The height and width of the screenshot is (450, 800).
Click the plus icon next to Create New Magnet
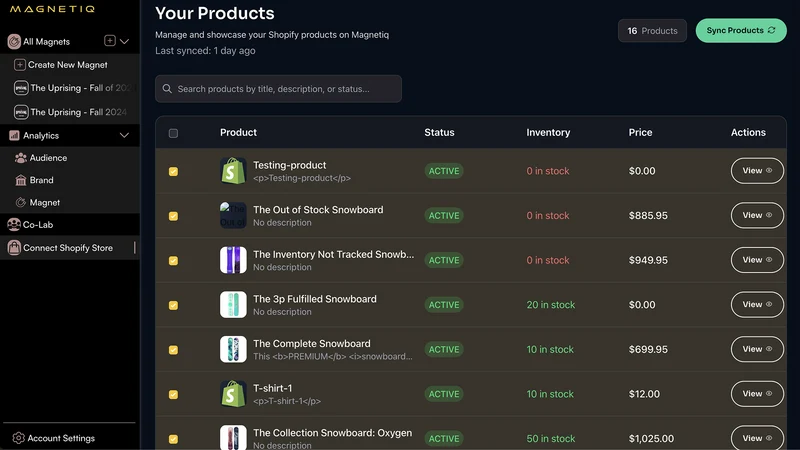point(20,65)
